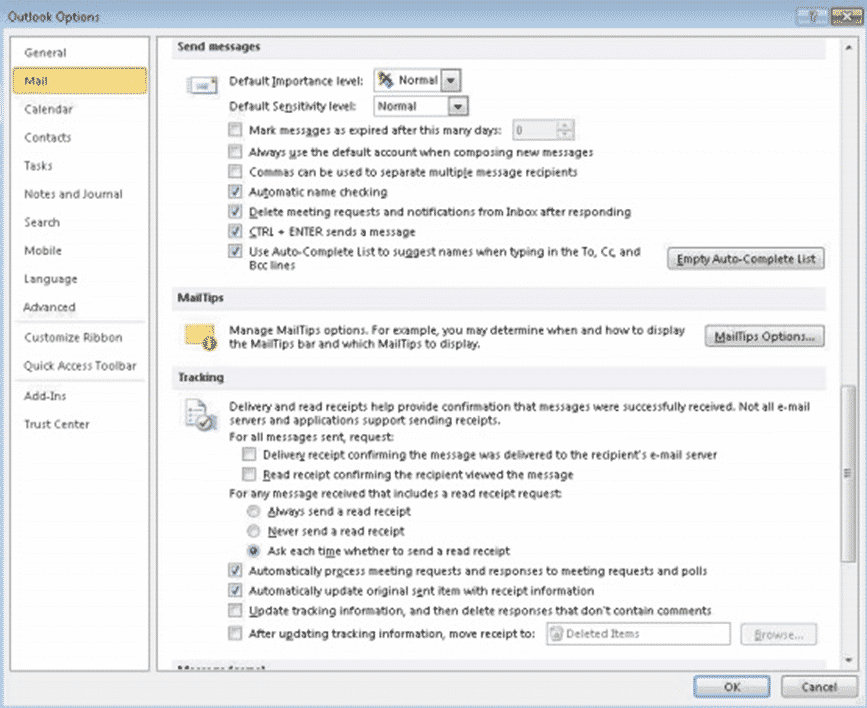Screen dimensions: 867x708
Task: Open the General options category
Action: coord(80,53)
